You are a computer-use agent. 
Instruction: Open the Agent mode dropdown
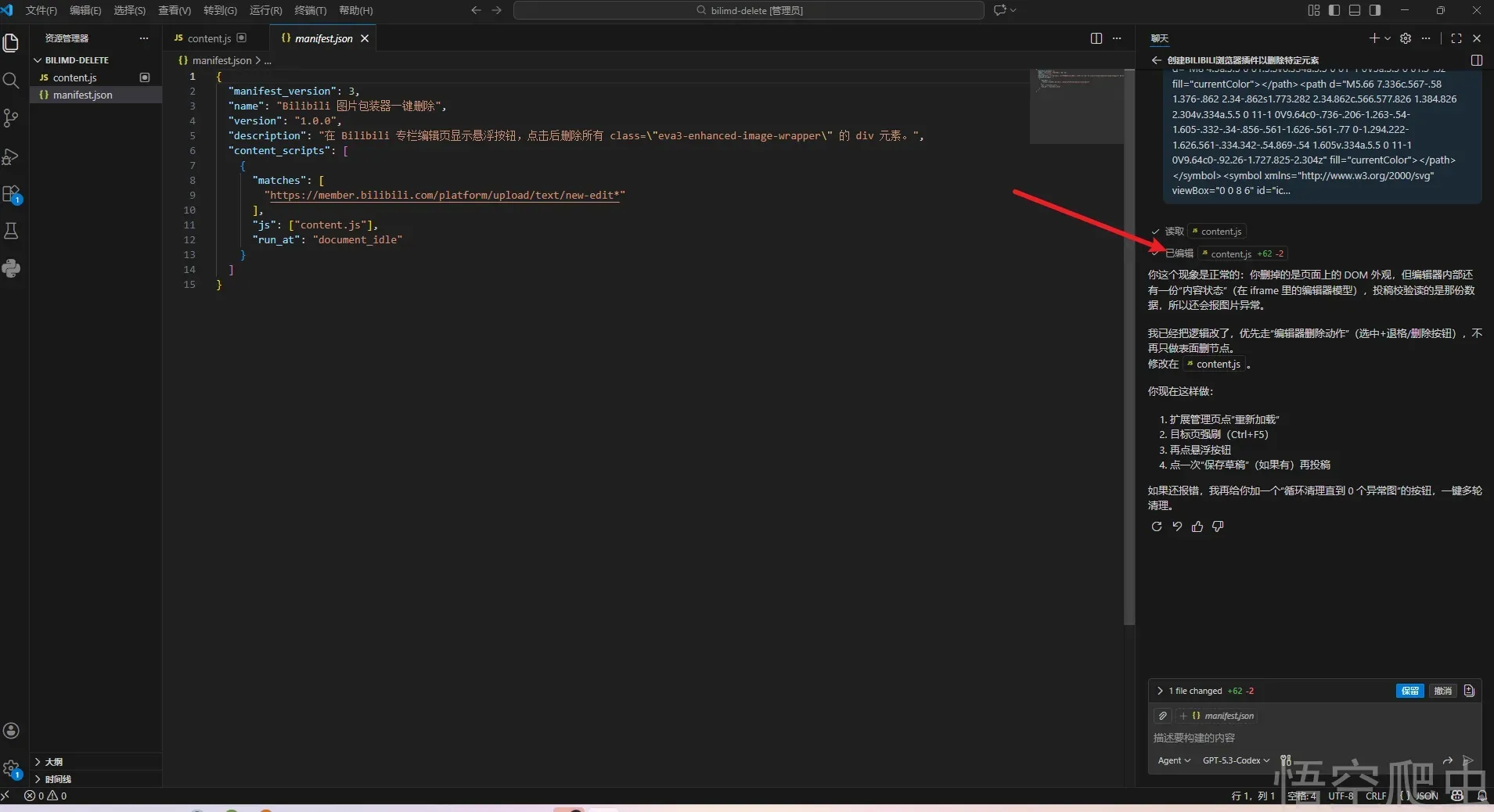(x=1174, y=760)
